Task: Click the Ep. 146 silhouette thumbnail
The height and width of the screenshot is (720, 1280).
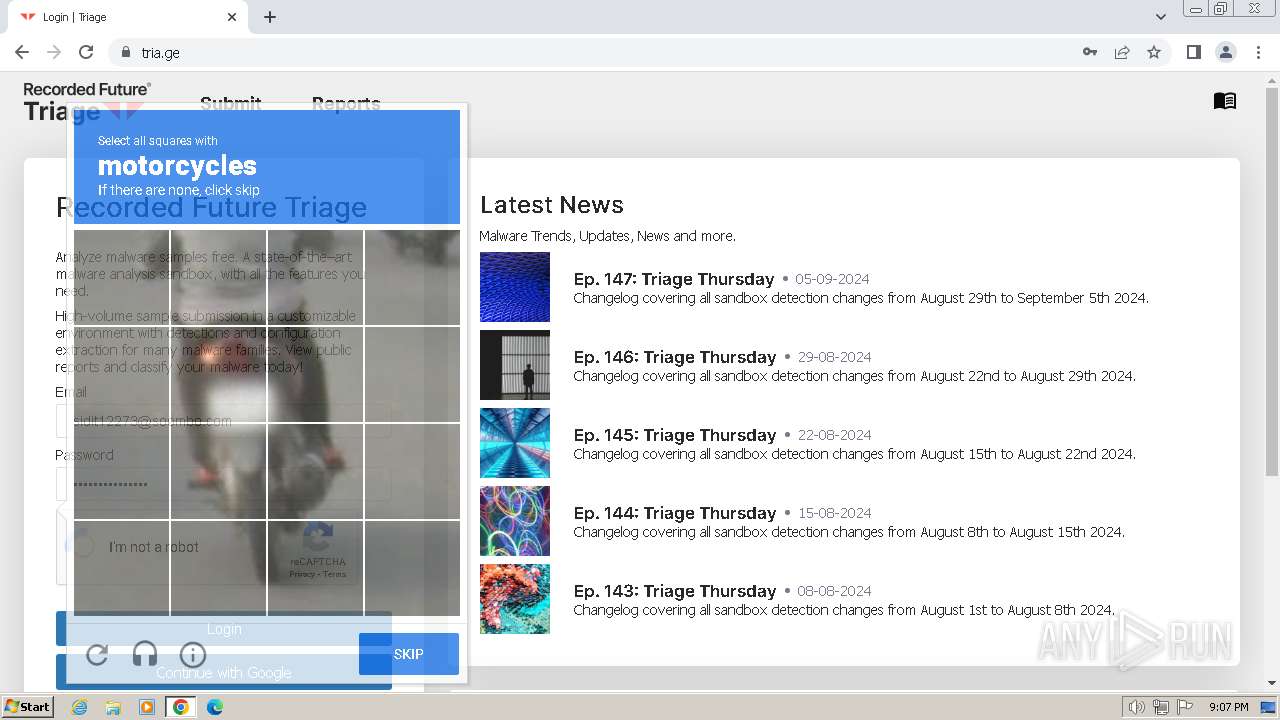Action: point(515,365)
